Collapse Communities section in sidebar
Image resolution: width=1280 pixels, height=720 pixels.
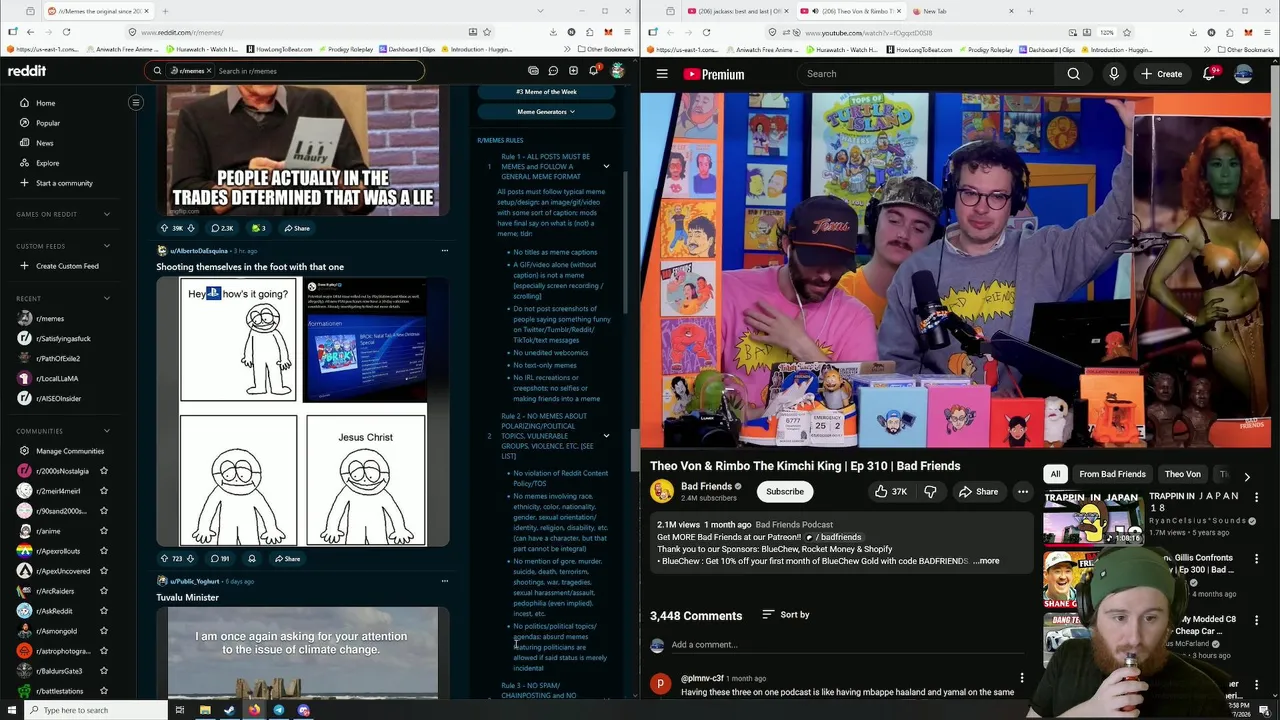(107, 431)
